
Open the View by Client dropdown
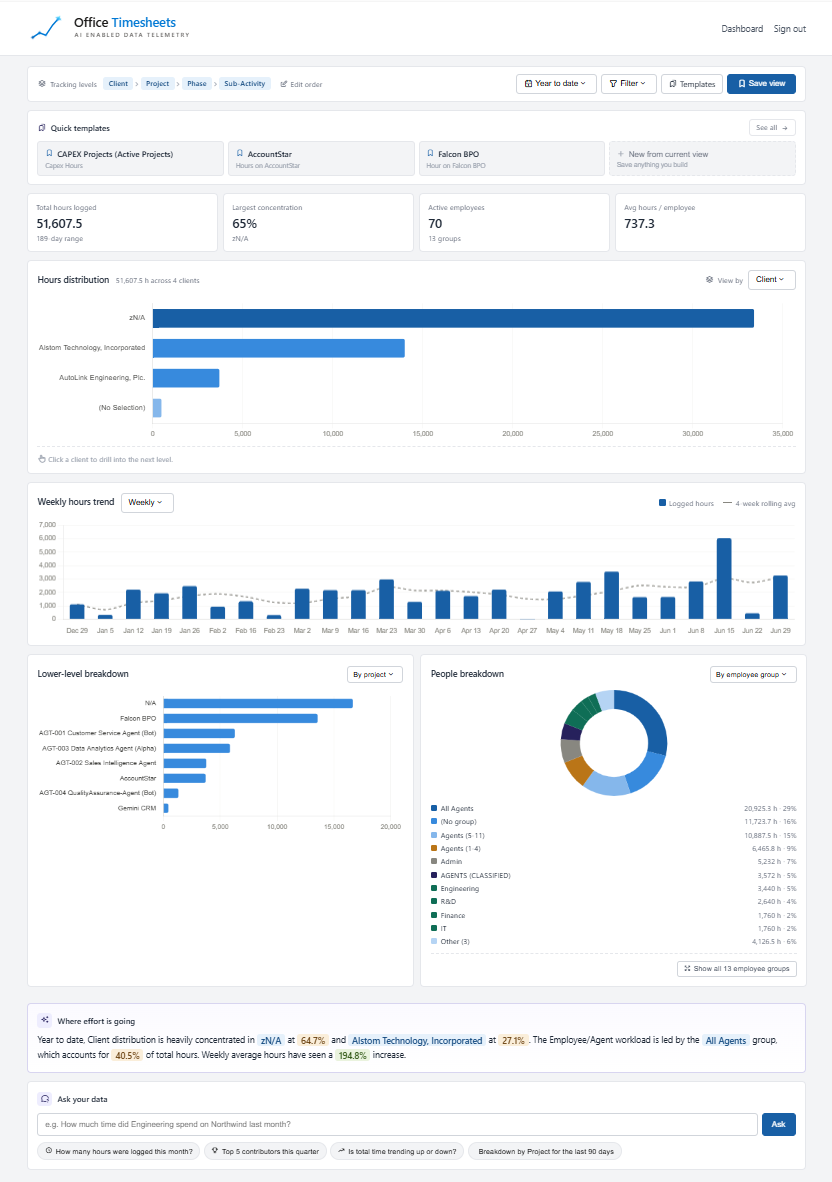pos(771,280)
